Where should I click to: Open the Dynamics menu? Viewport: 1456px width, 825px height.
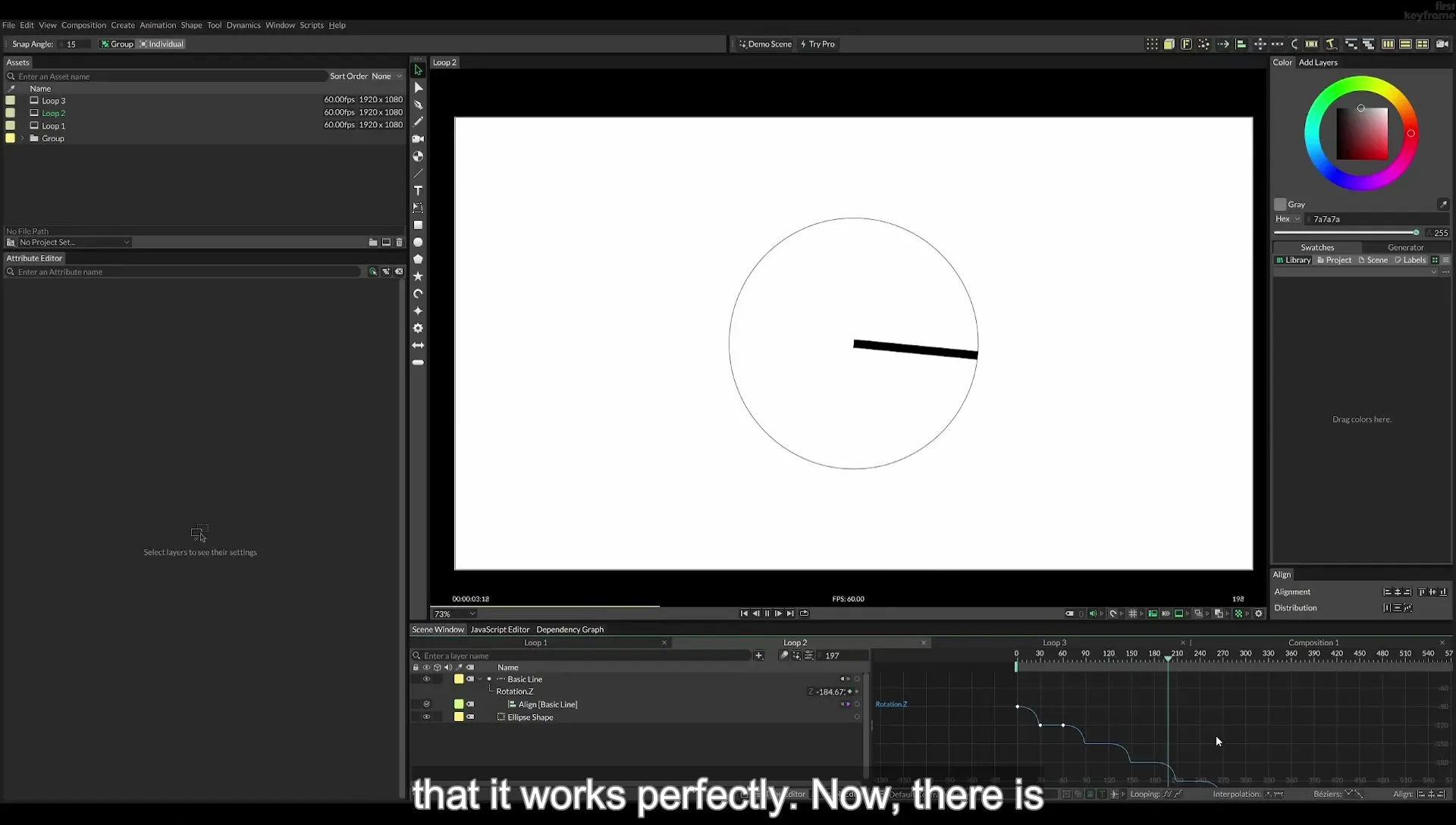(x=243, y=25)
